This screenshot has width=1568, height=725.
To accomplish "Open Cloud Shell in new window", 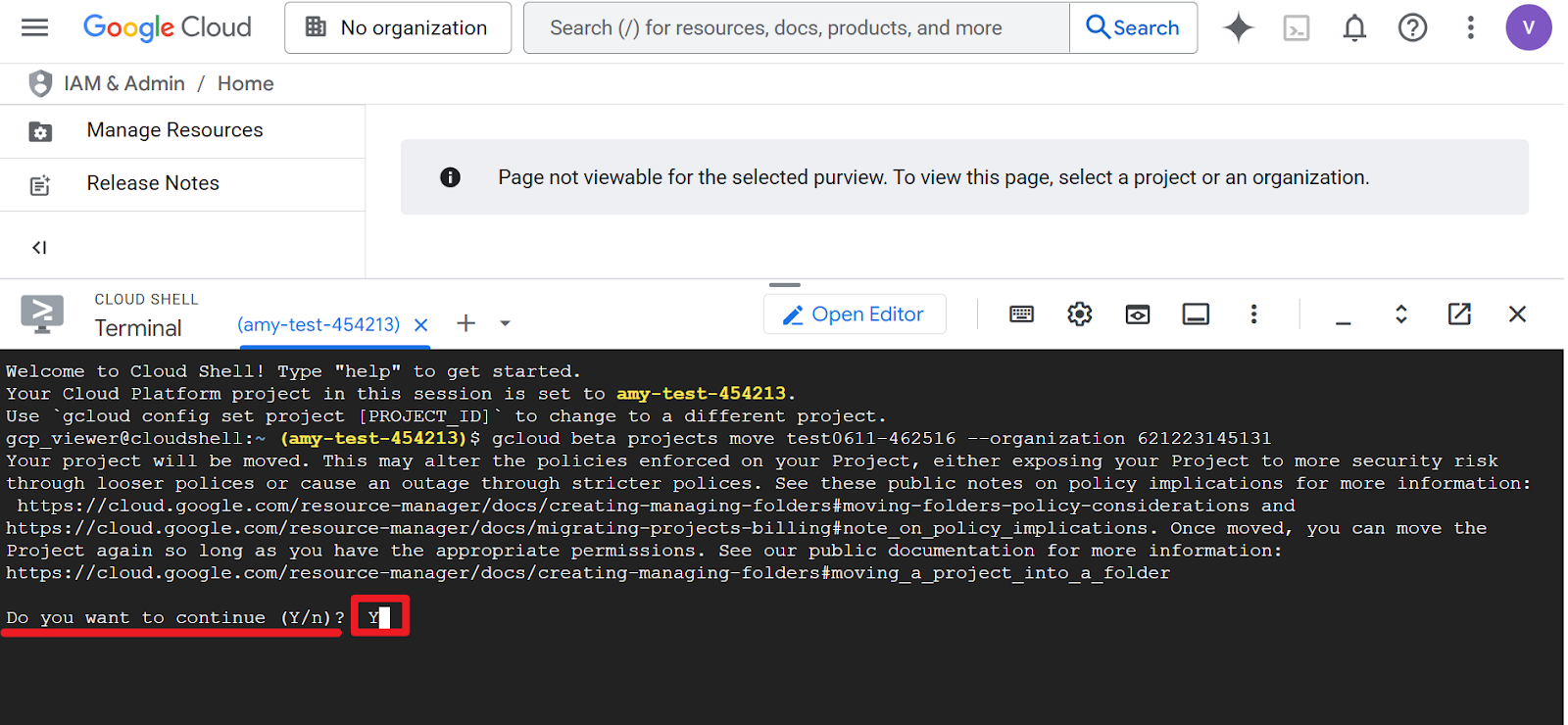I will (1459, 314).
